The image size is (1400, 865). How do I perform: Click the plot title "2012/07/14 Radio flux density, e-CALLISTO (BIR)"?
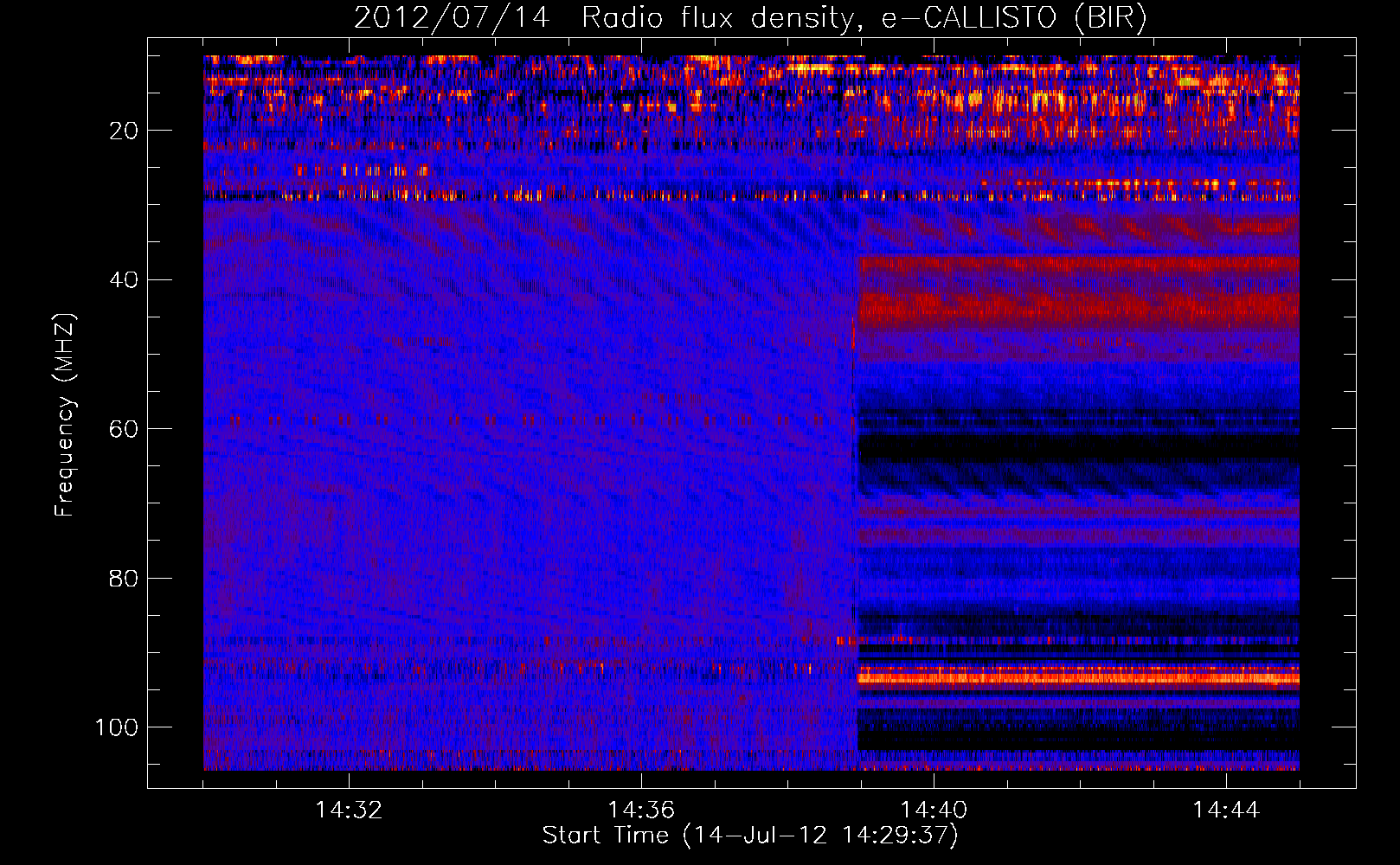point(750,17)
